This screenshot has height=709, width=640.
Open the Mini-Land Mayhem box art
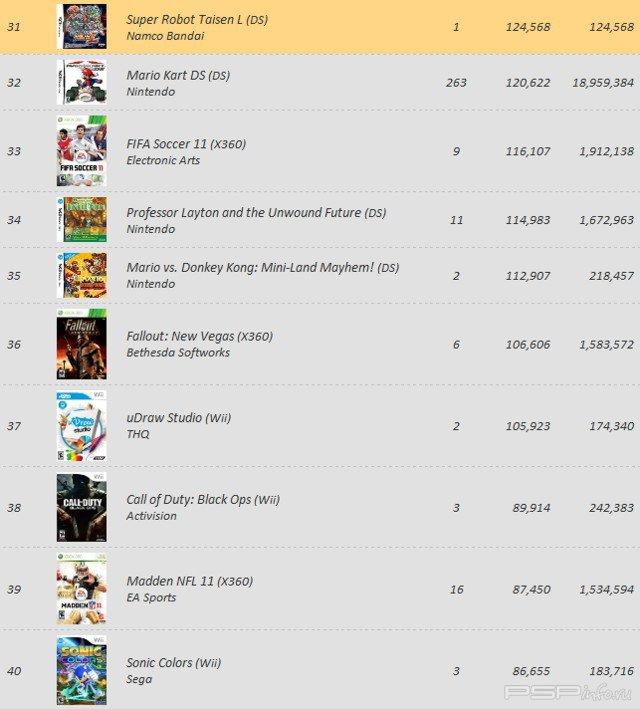coord(81,275)
